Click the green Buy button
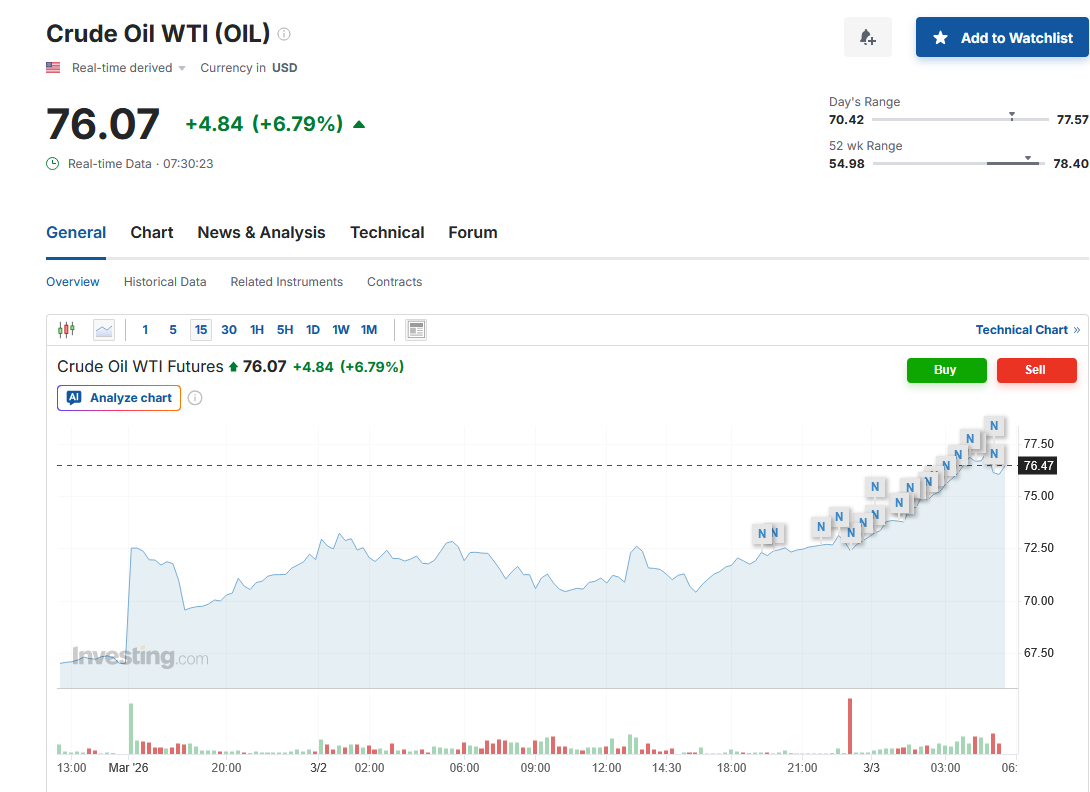 pos(946,370)
